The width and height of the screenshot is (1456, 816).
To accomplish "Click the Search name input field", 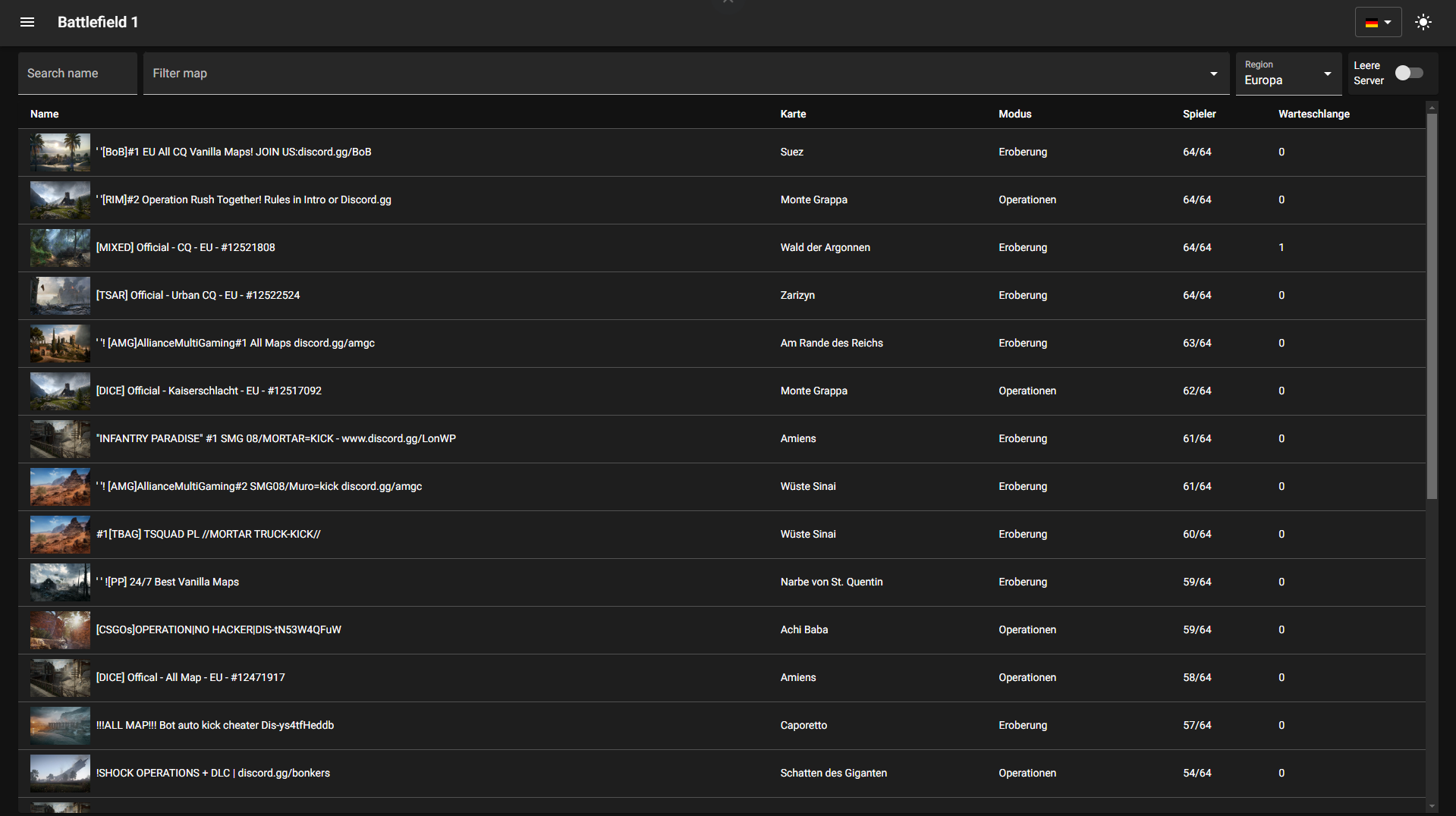I will [x=77, y=74].
